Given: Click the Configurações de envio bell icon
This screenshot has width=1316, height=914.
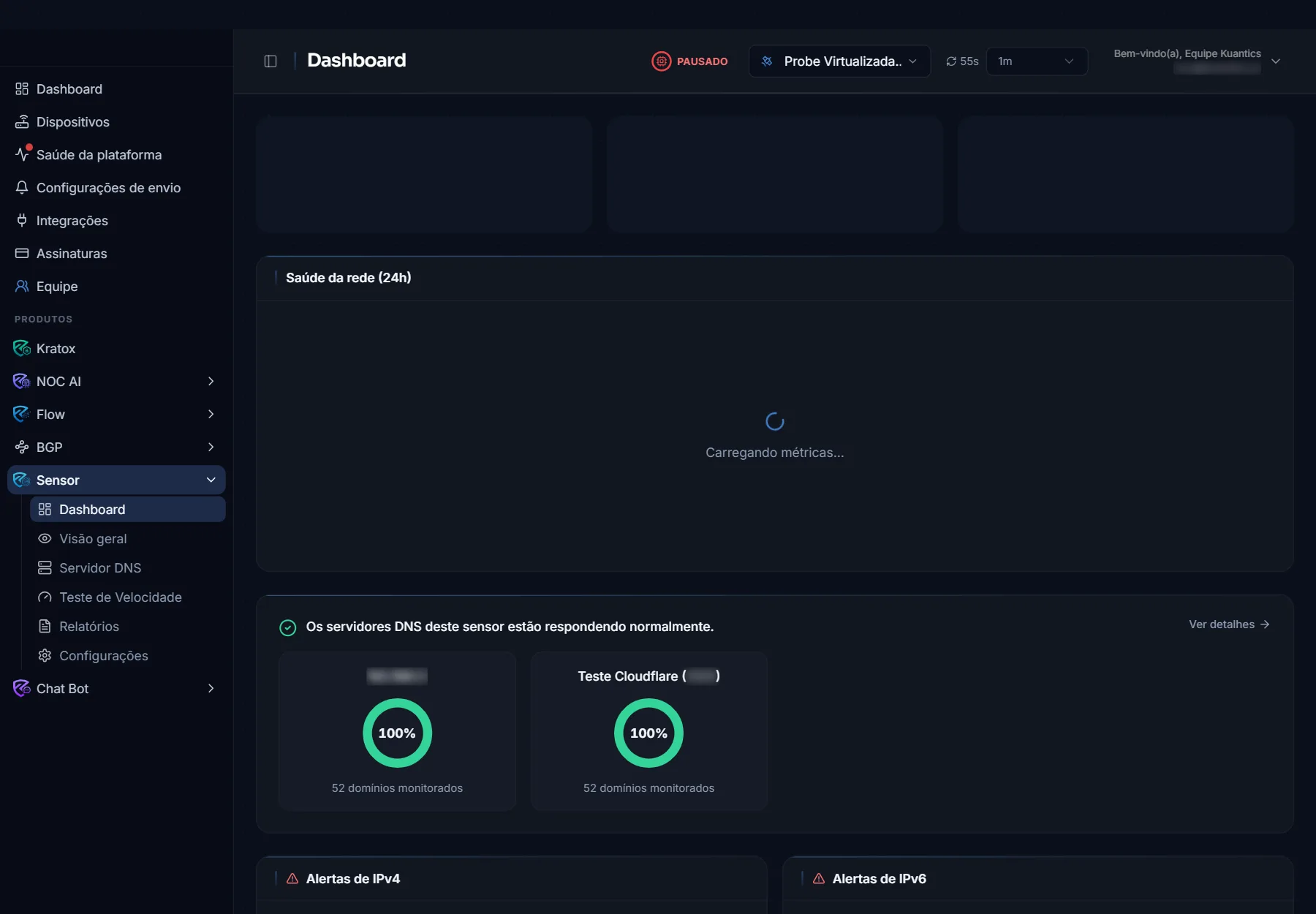Looking at the screenshot, I should pos(22,188).
